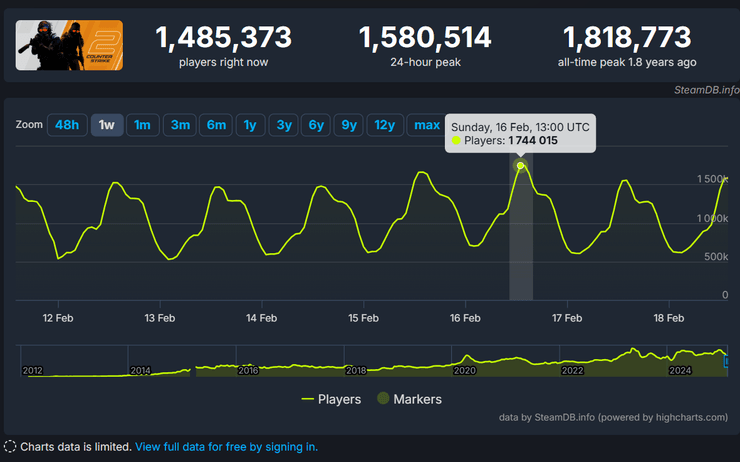Click the Counter-Strike 2 game logo

[70, 46]
